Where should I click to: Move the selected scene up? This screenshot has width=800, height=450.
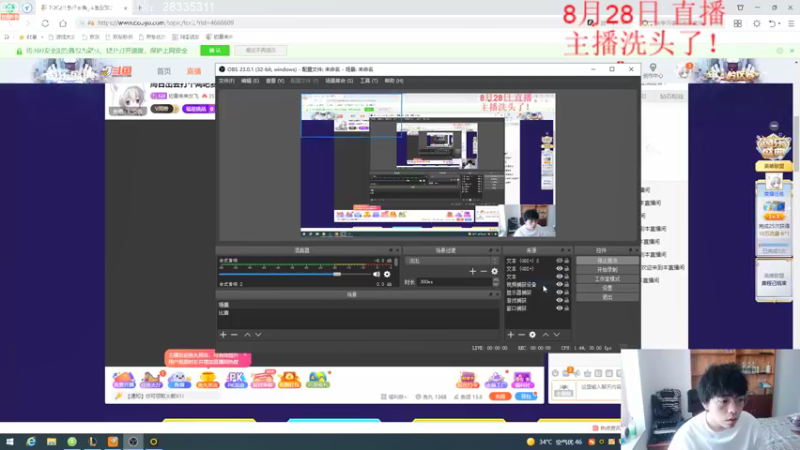pos(247,335)
